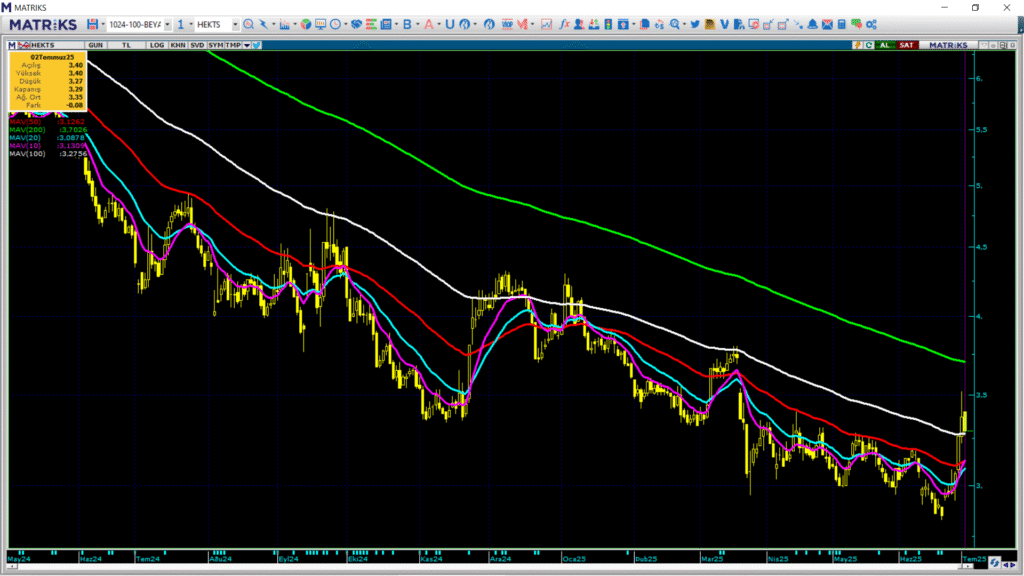Toggle the LOG scale button
This screenshot has width=1024, height=576.
[157, 45]
